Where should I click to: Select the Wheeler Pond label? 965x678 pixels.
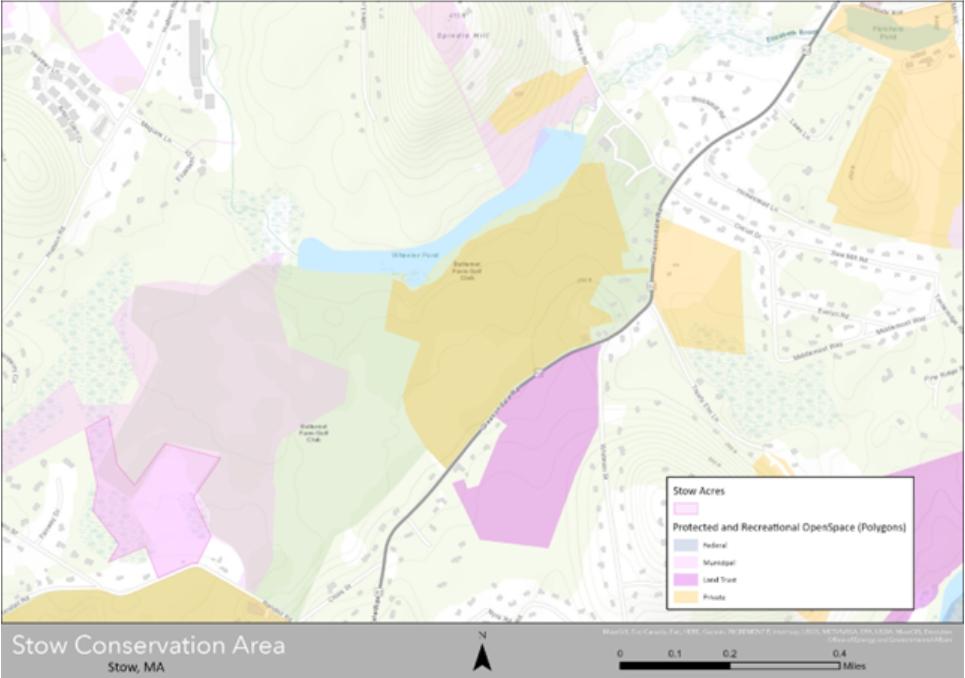415,254
